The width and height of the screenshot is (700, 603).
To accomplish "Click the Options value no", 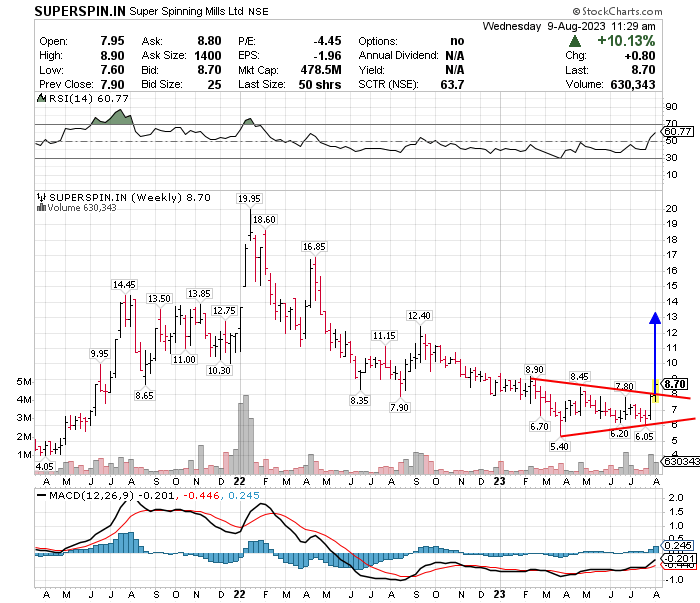I will tap(457, 41).
